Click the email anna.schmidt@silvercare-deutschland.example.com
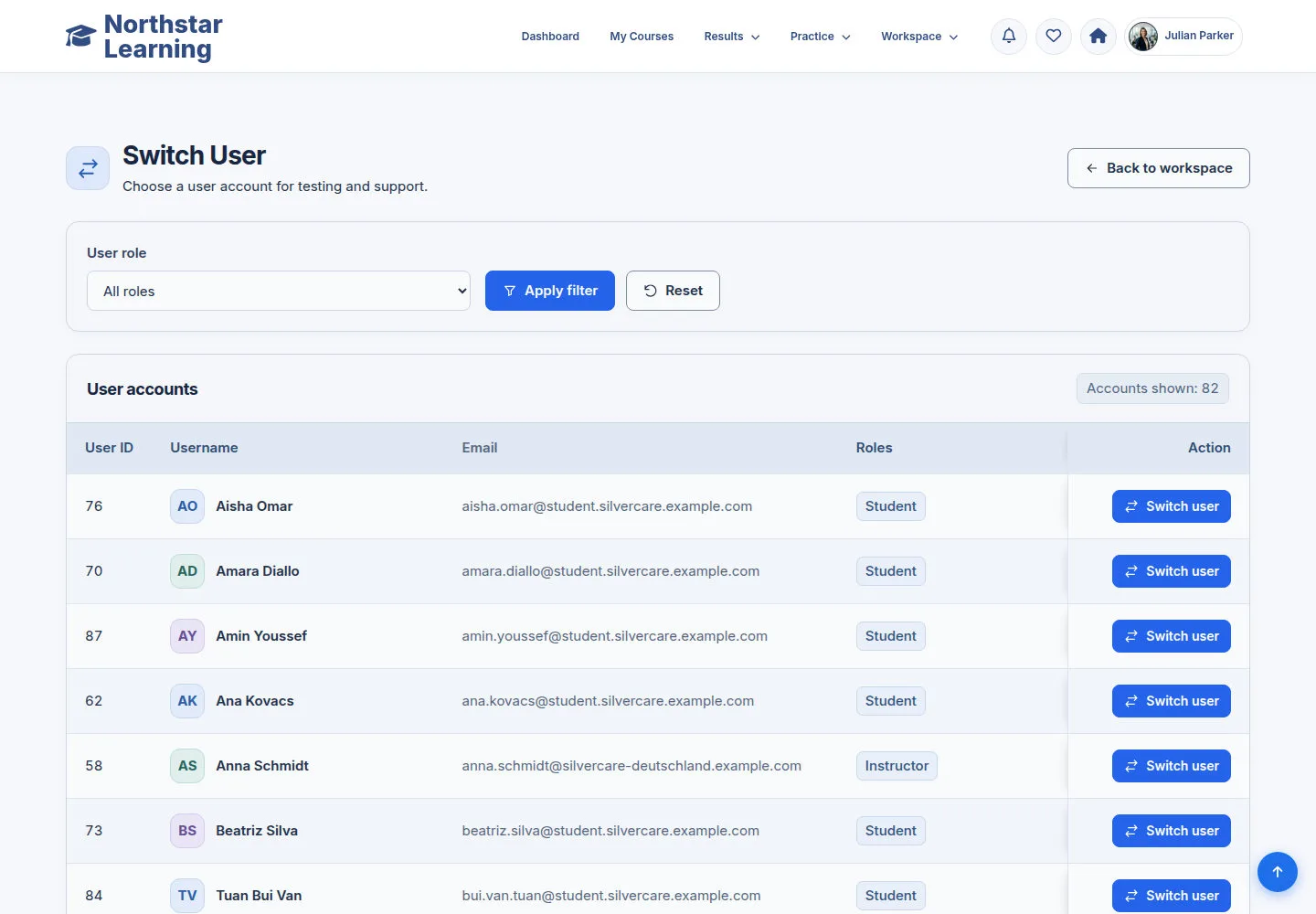This screenshot has height=914, width=1316. [x=631, y=766]
